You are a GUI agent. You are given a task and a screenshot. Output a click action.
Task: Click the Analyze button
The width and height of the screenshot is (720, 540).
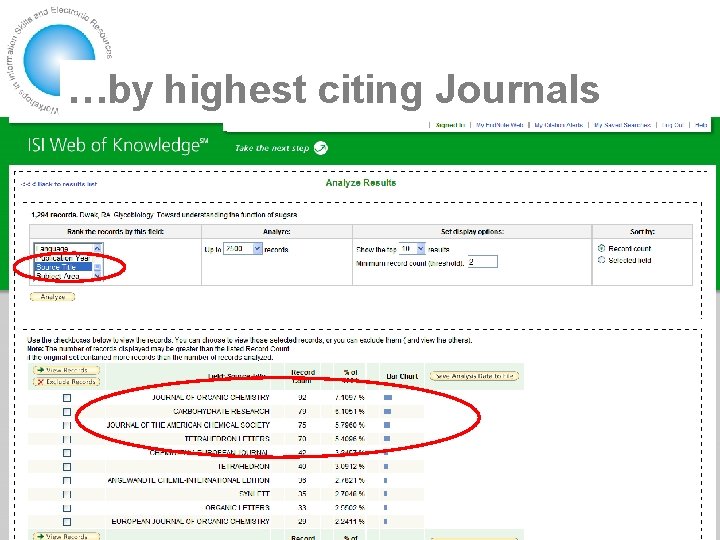[52, 297]
